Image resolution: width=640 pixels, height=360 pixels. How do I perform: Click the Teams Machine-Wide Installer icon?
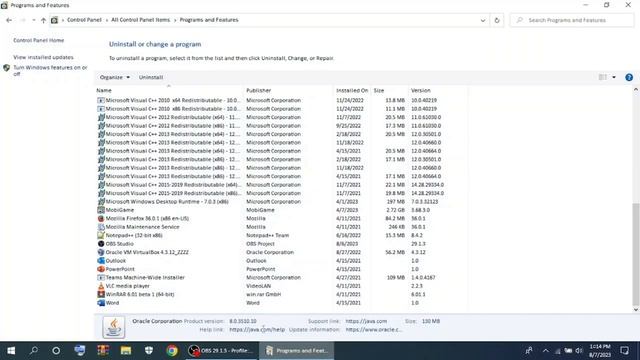(x=101, y=278)
